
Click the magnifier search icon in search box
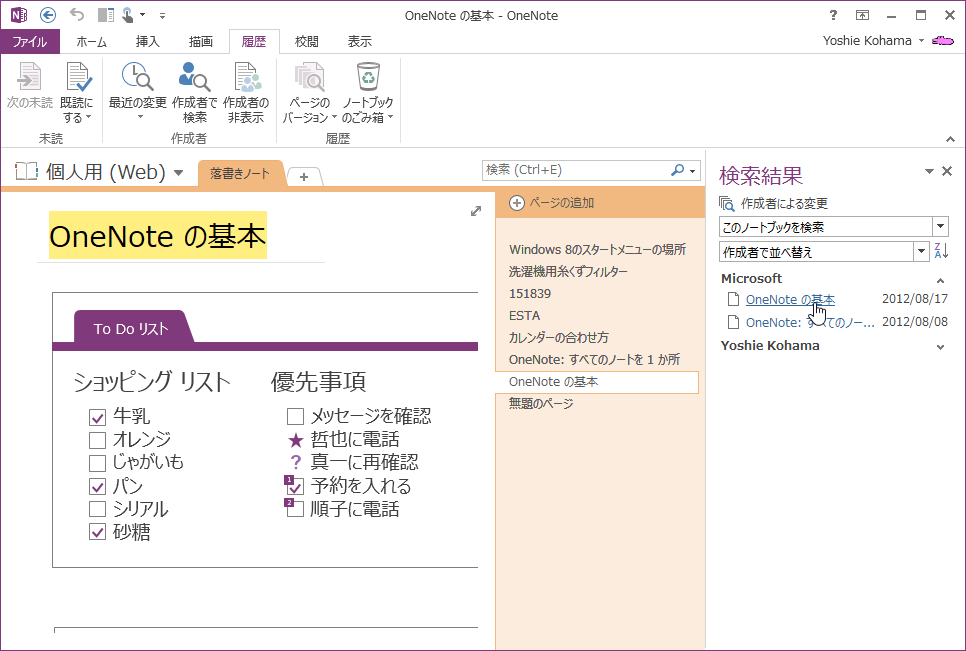point(677,170)
